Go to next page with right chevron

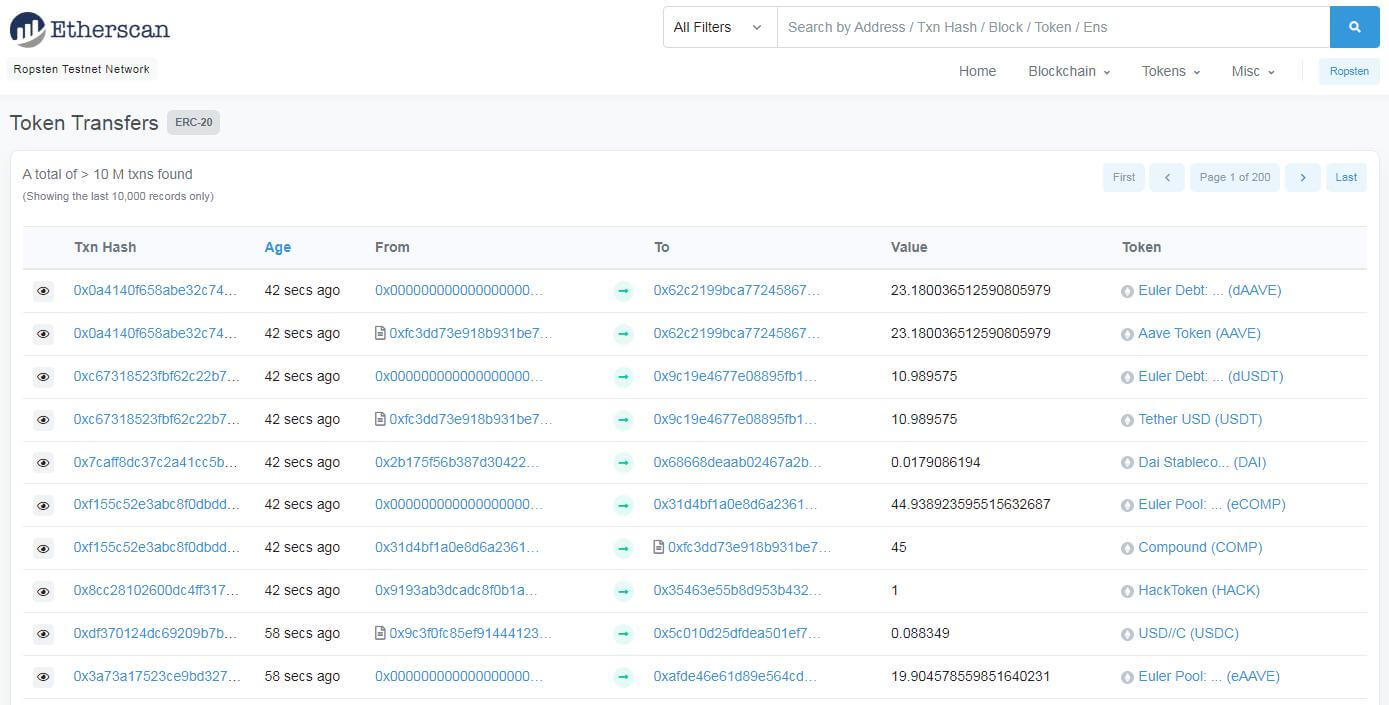coord(1302,177)
